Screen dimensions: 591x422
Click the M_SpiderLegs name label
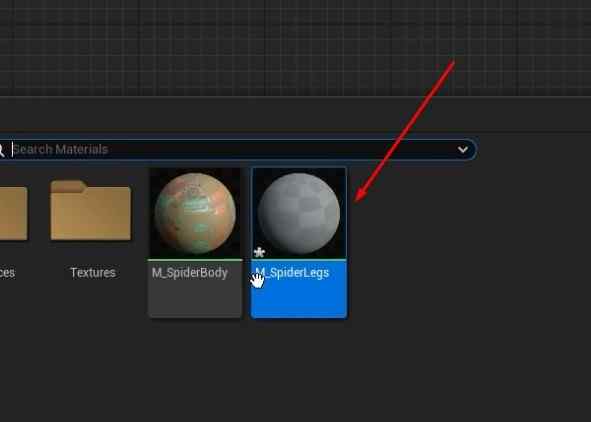[292, 273]
